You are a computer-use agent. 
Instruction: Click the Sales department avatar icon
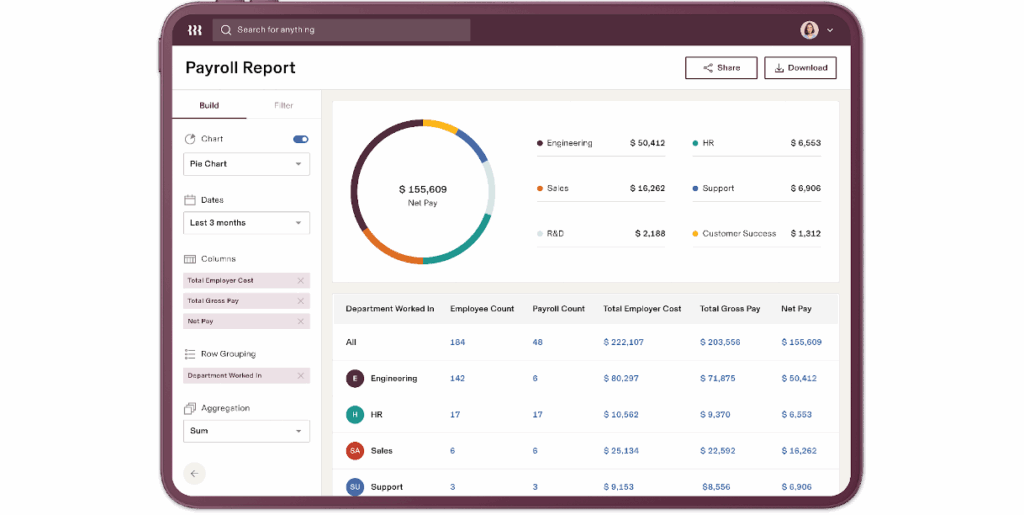click(354, 451)
